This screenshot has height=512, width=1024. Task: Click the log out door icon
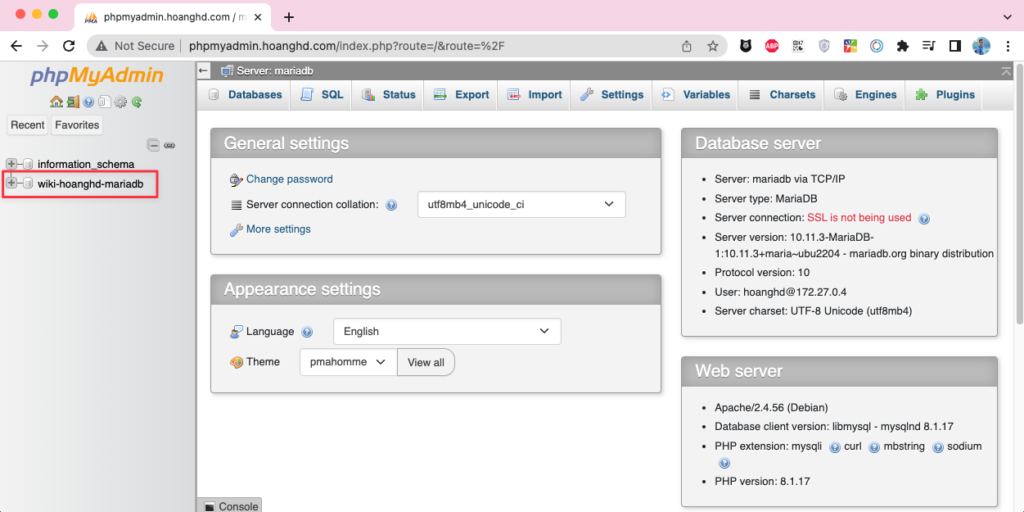tap(72, 102)
